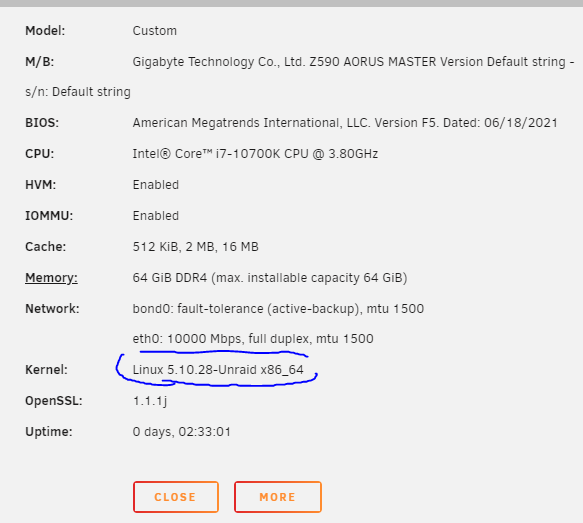Select the OpenSSL version "1.1.1j"
Screen dimensions: 583x523
(x=150, y=401)
